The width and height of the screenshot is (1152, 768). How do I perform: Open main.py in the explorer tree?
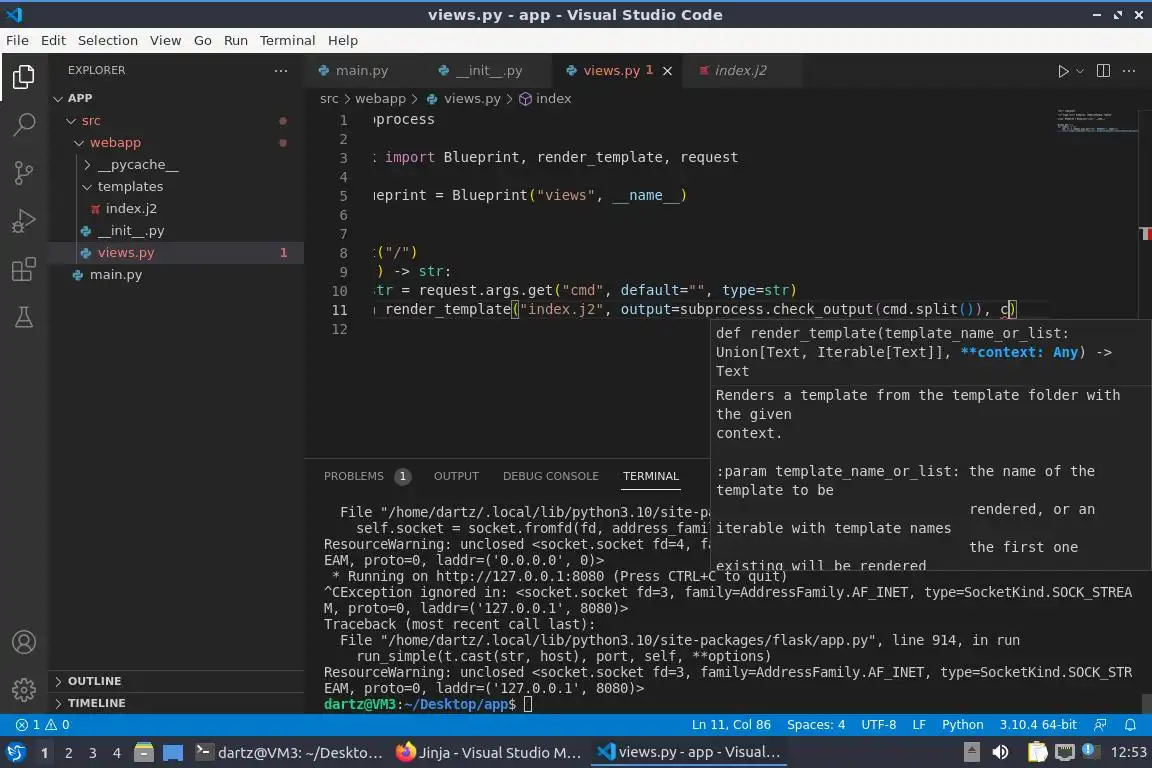176,275
